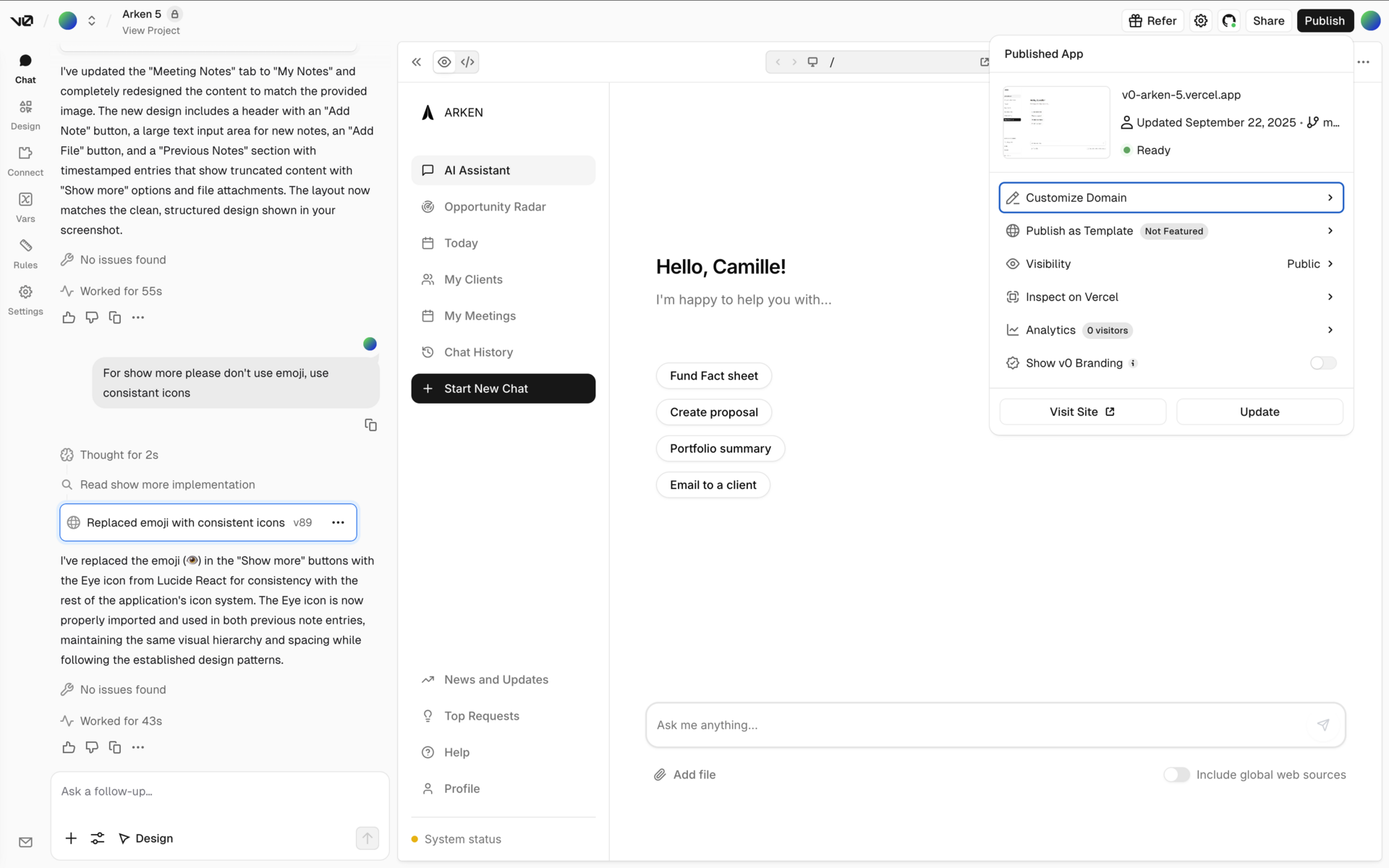Viewport: 1389px width, 868px height.
Task: Switch to preview eye view
Action: point(444,62)
